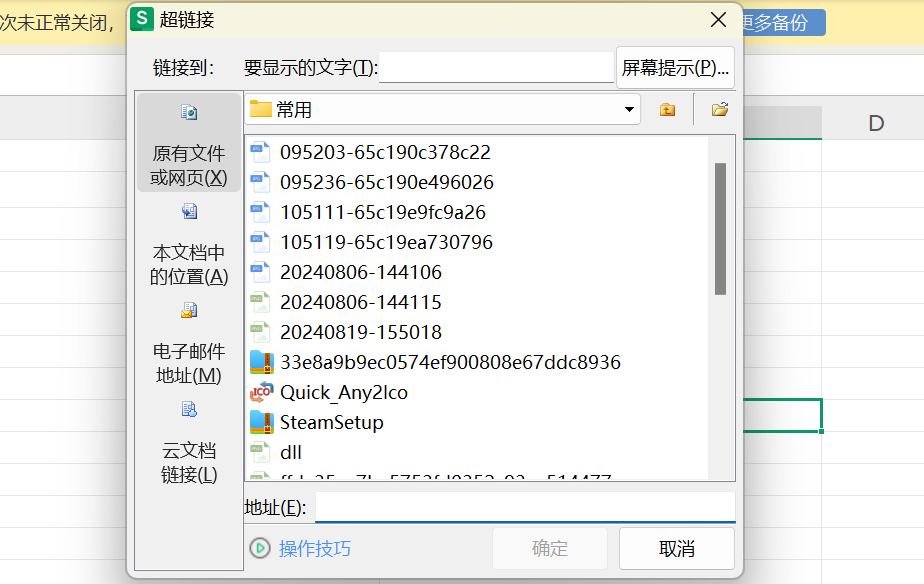Click the icon of file 095203-65c190c378c22
Viewport: 924px width, 584px height.
[x=260, y=152]
